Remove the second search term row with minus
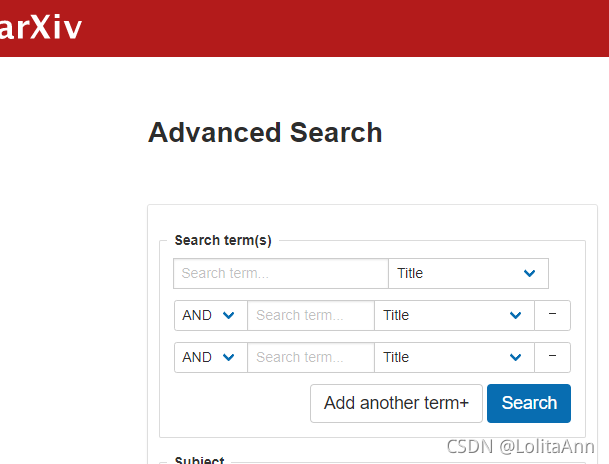This screenshot has height=464, width=609. coord(552,315)
